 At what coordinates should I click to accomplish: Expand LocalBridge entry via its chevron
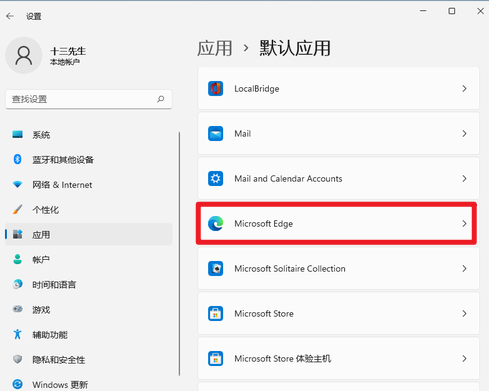point(464,89)
